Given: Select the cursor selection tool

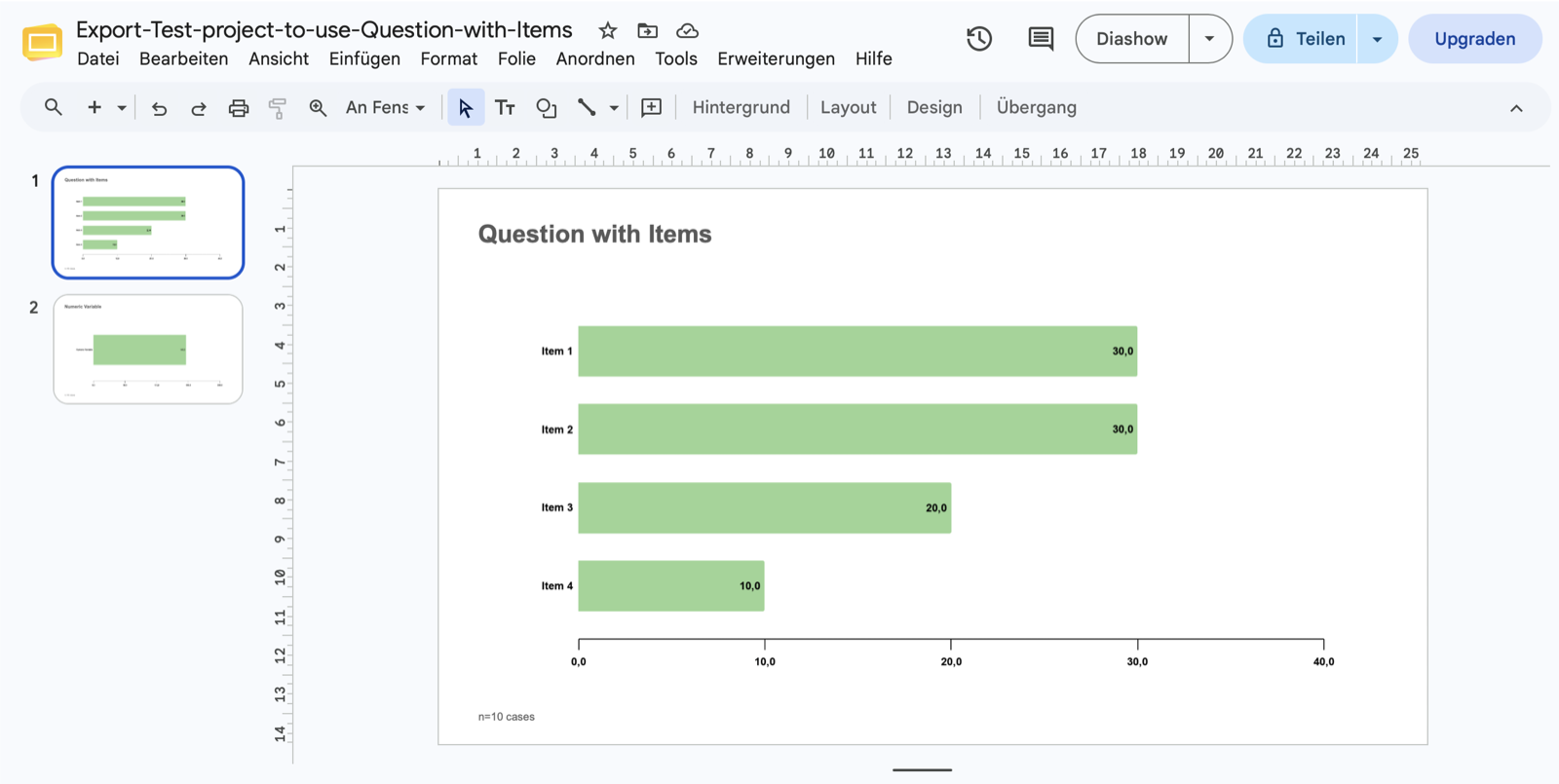Looking at the screenshot, I should click(x=466, y=107).
